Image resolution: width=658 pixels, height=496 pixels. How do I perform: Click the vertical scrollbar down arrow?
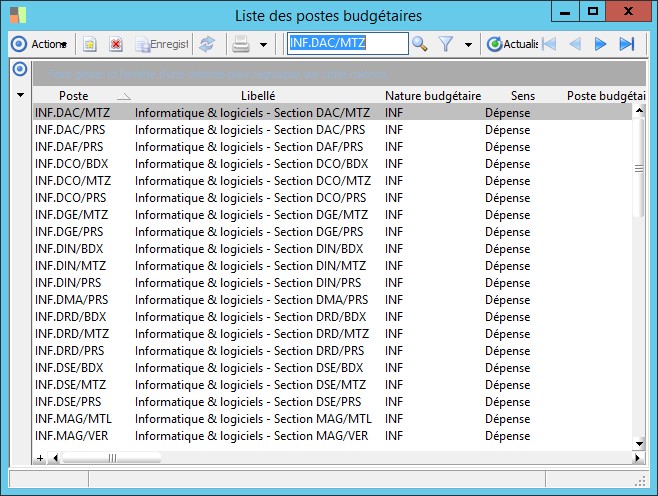(x=639, y=443)
